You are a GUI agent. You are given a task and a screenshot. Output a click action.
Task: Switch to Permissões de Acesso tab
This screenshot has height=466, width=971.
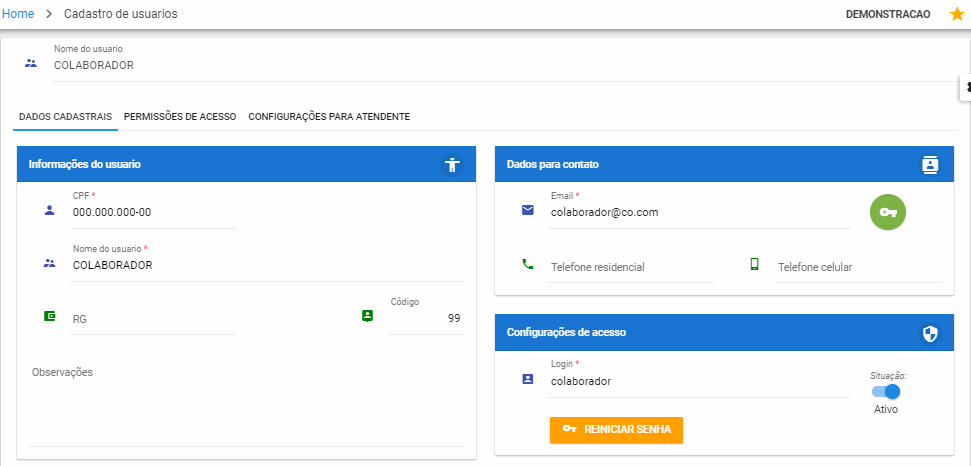point(180,116)
